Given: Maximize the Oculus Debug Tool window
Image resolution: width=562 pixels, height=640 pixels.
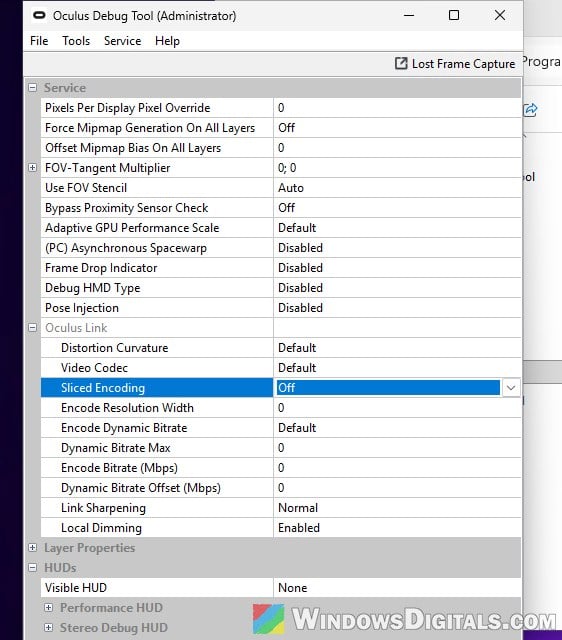Looking at the screenshot, I should click(454, 16).
